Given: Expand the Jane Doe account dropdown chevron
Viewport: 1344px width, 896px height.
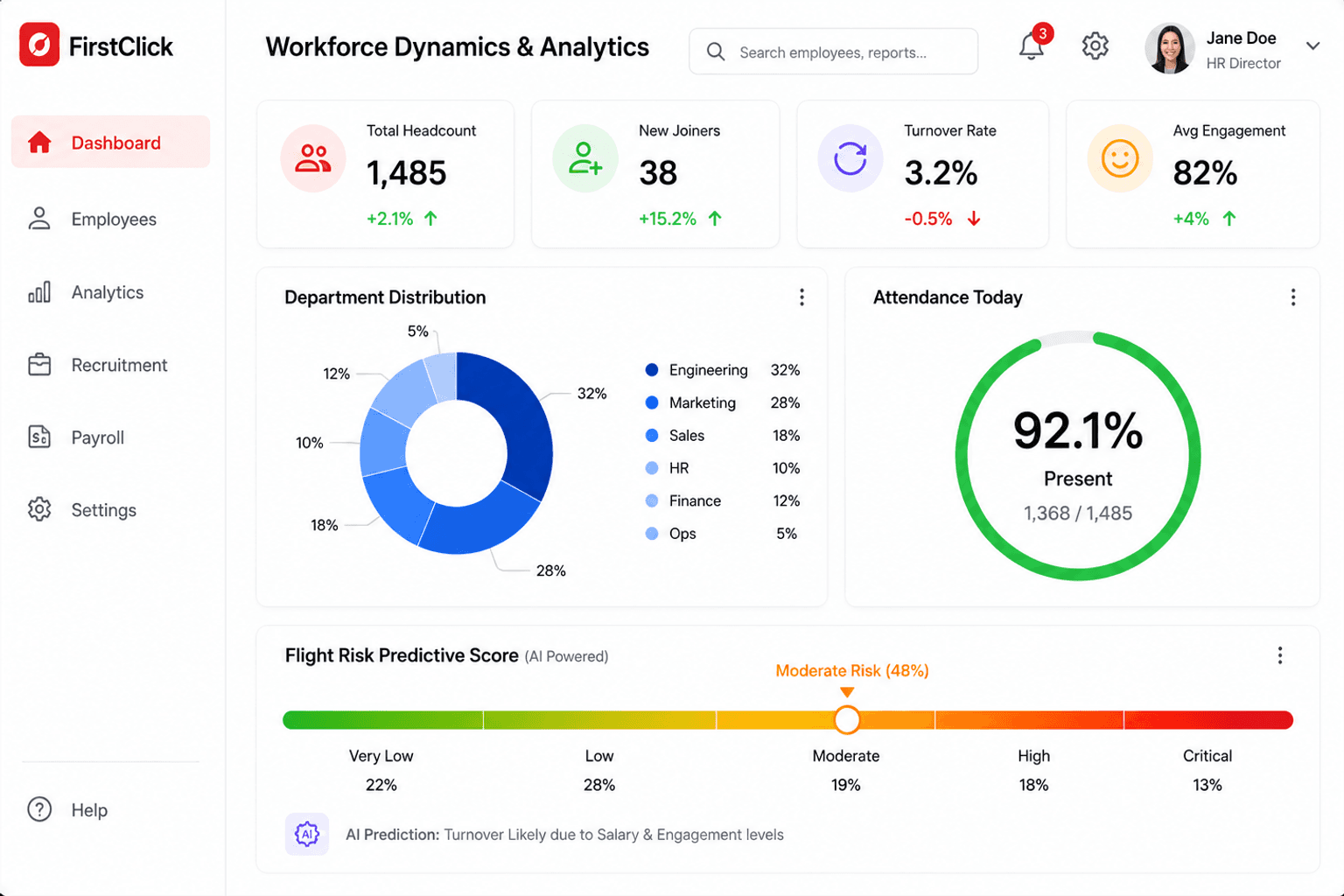Looking at the screenshot, I should (1312, 45).
